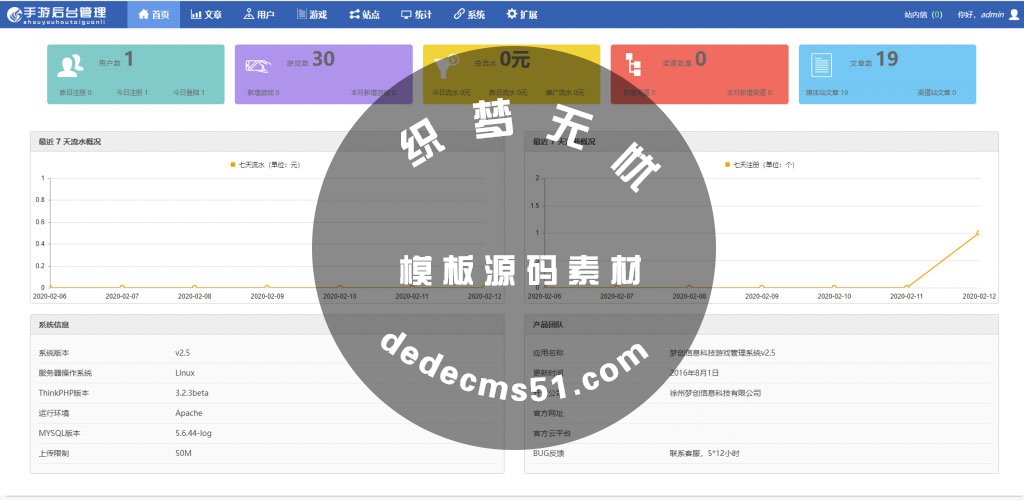Image resolution: width=1024 pixels, height=500 pixels.
Task: Click 昨日注册 0 in user card
Action: (75, 93)
